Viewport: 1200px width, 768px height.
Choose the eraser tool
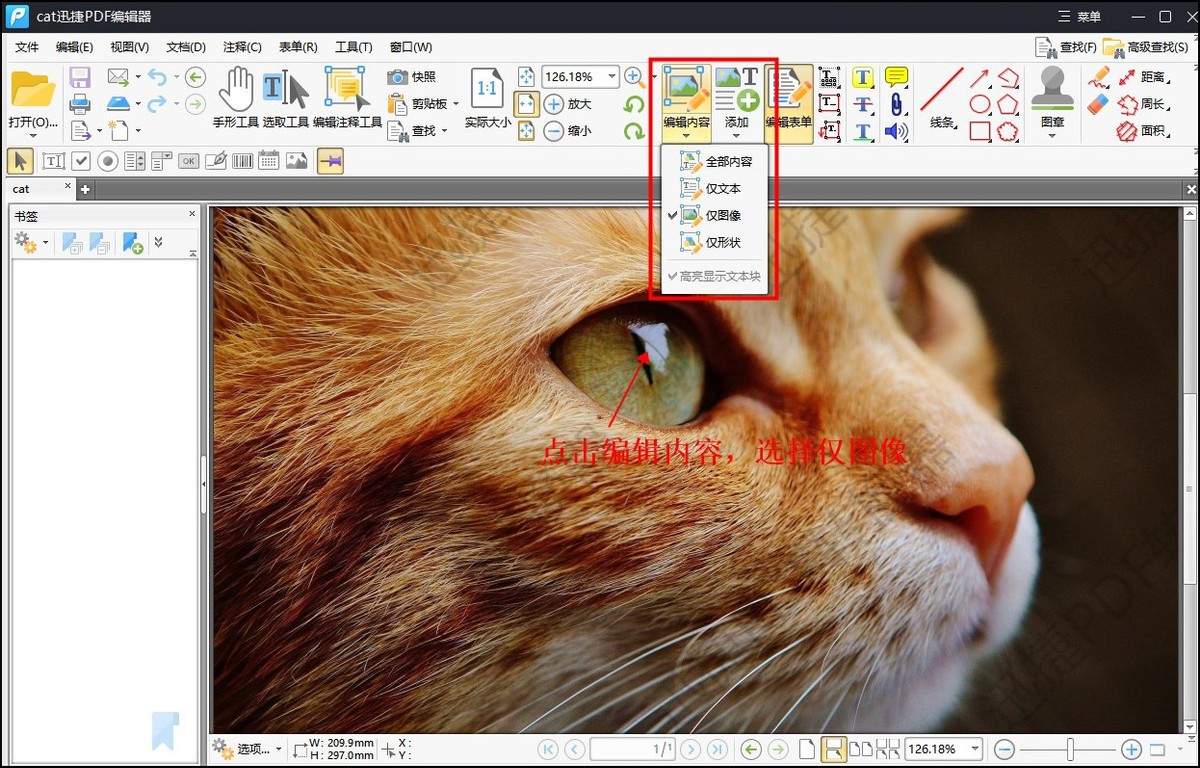pyautogui.click(x=1098, y=104)
